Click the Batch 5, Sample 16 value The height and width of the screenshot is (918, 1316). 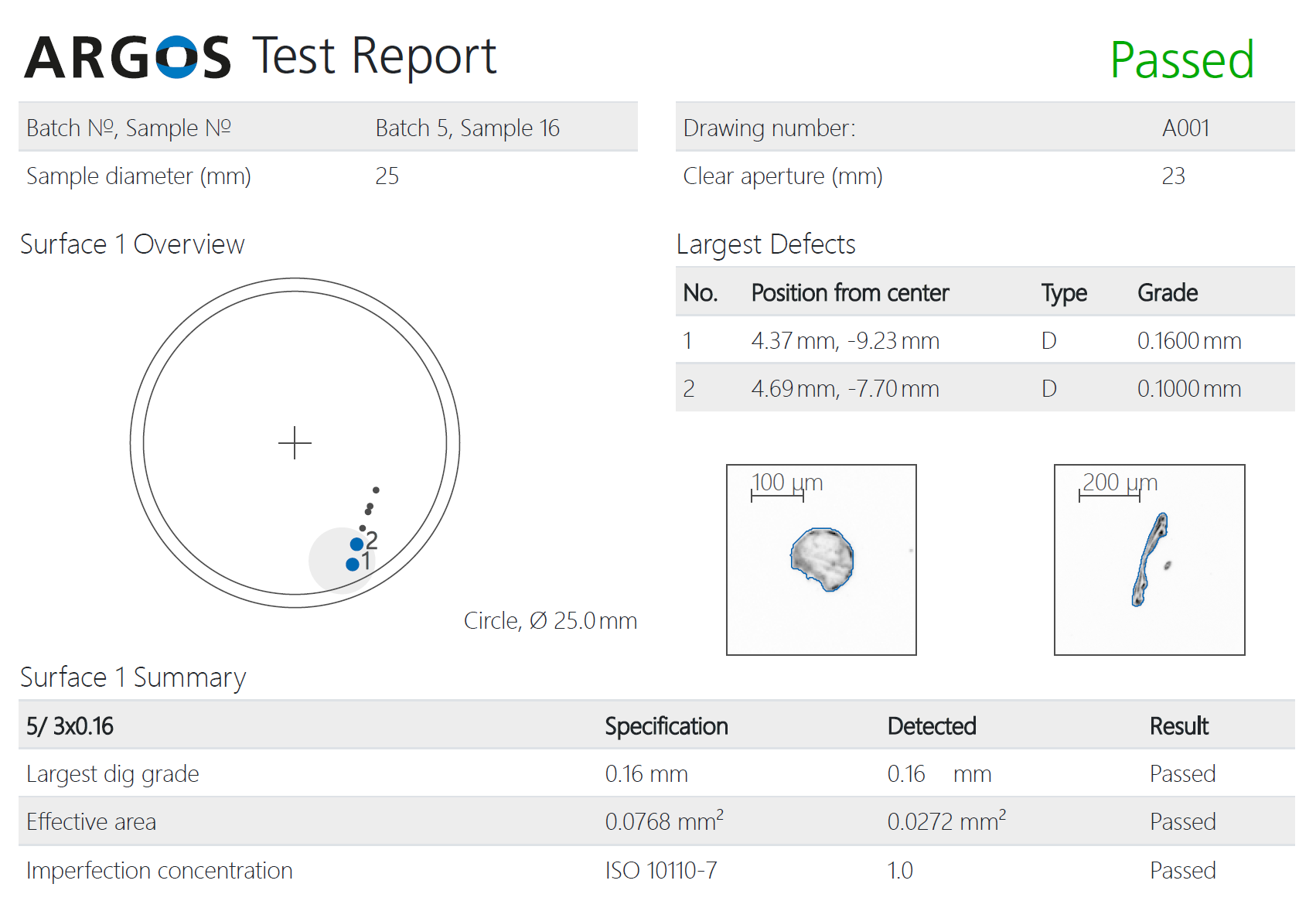[467, 128]
